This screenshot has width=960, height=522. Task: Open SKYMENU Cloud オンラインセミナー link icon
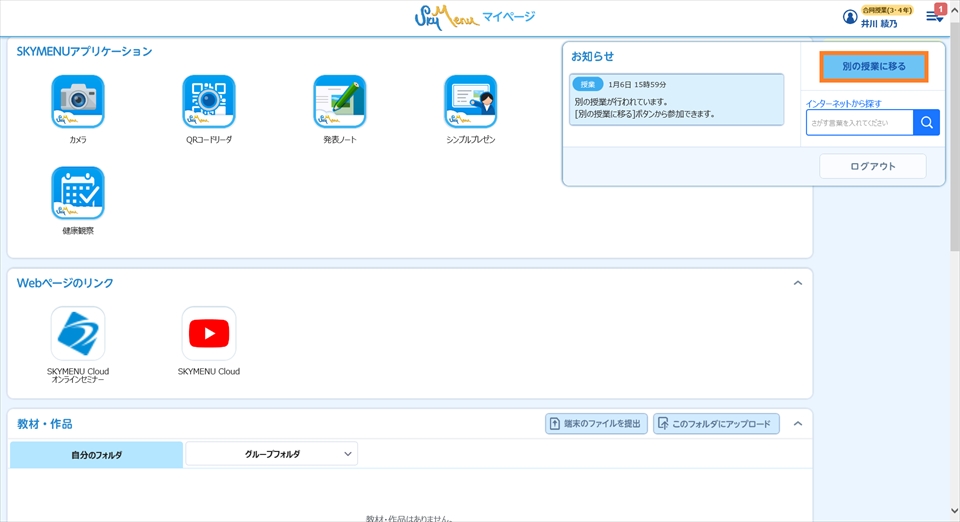pos(78,334)
